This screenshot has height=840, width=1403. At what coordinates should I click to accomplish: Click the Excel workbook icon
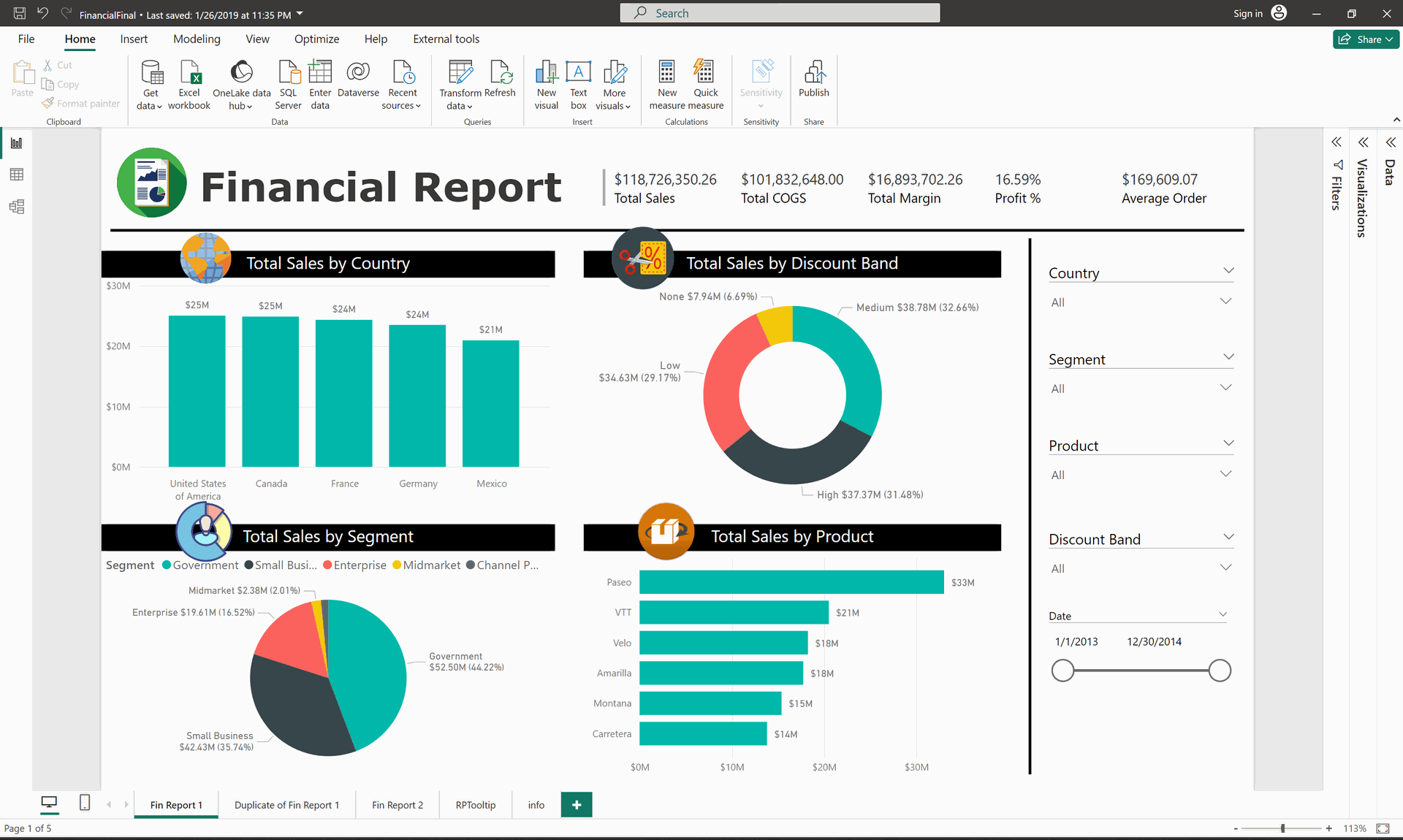coord(189,73)
